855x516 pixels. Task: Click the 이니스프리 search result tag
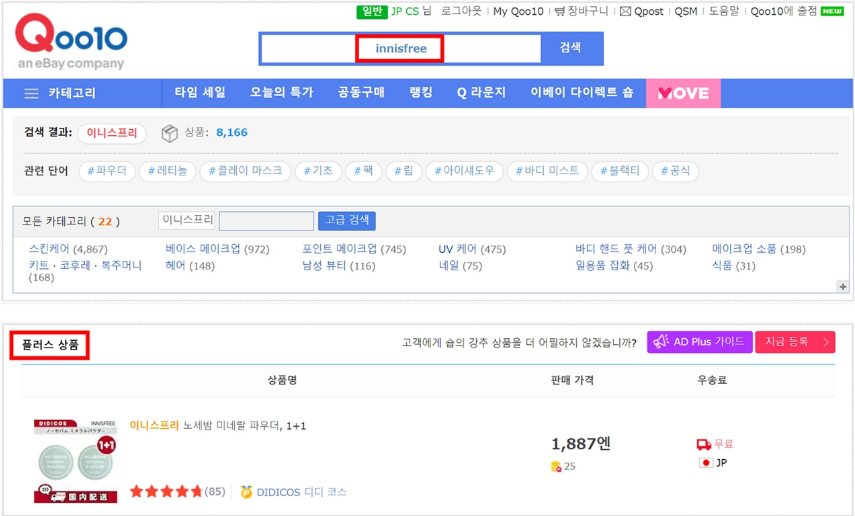(112, 133)
